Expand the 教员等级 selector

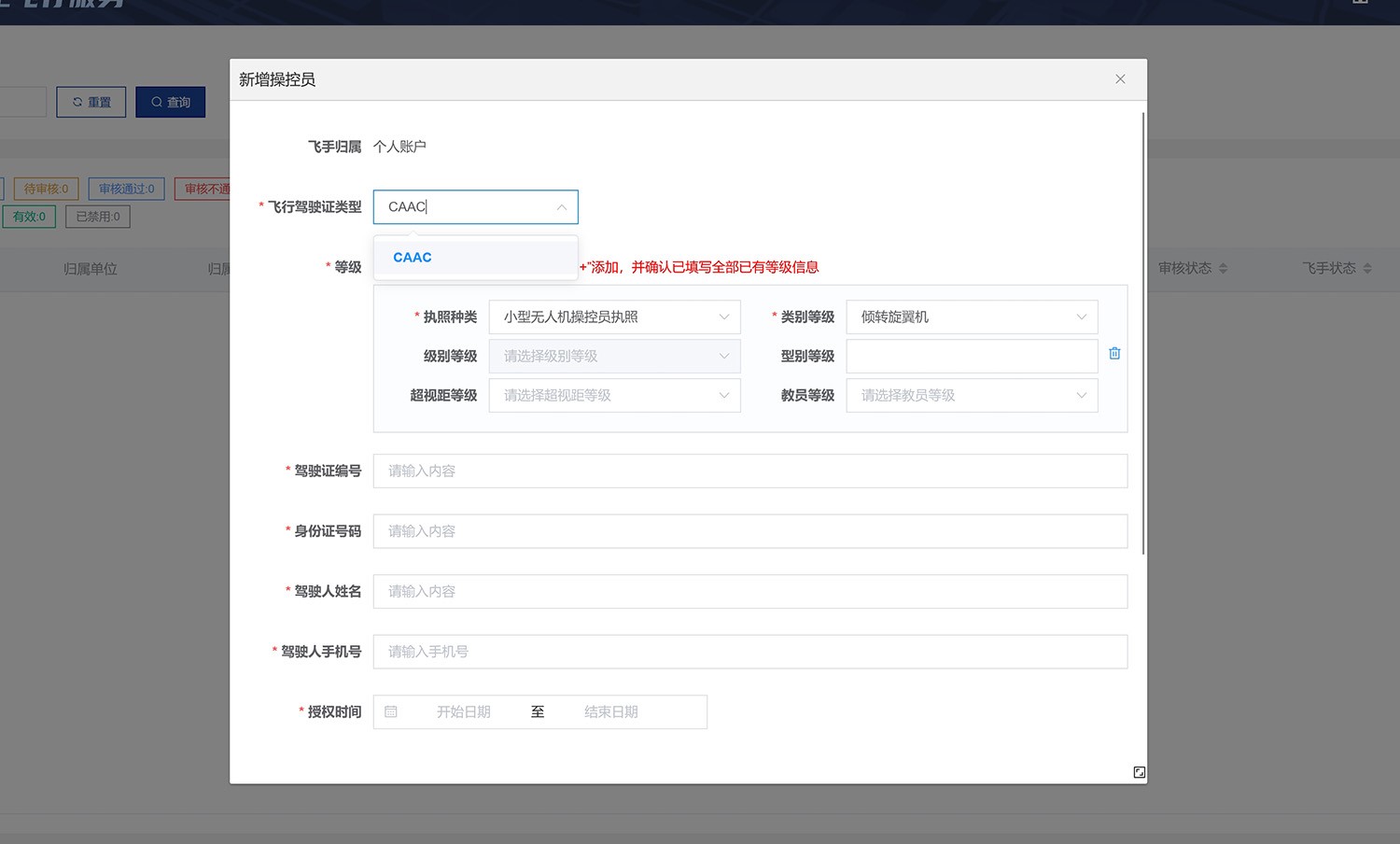click(x=972, y=396)
